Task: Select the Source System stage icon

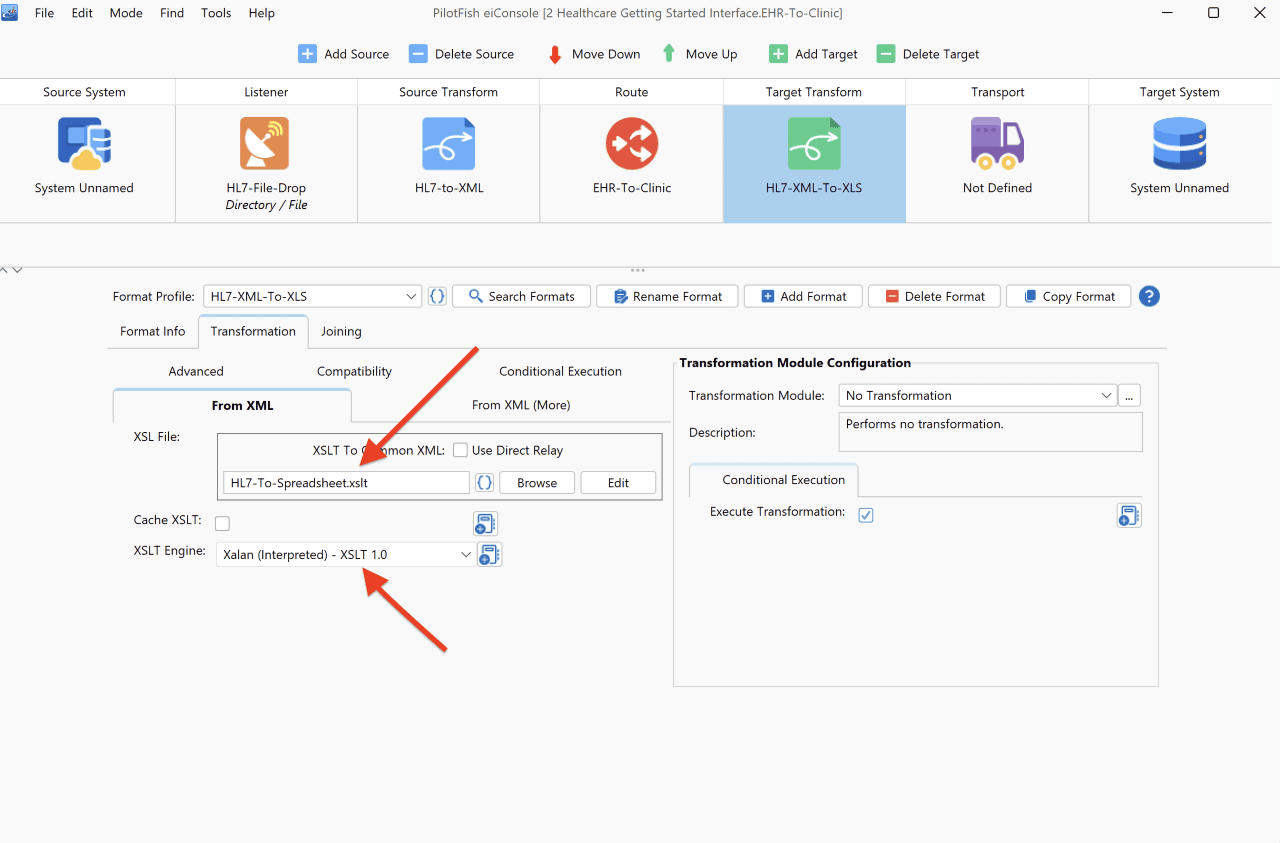Action: pos(84,143)
